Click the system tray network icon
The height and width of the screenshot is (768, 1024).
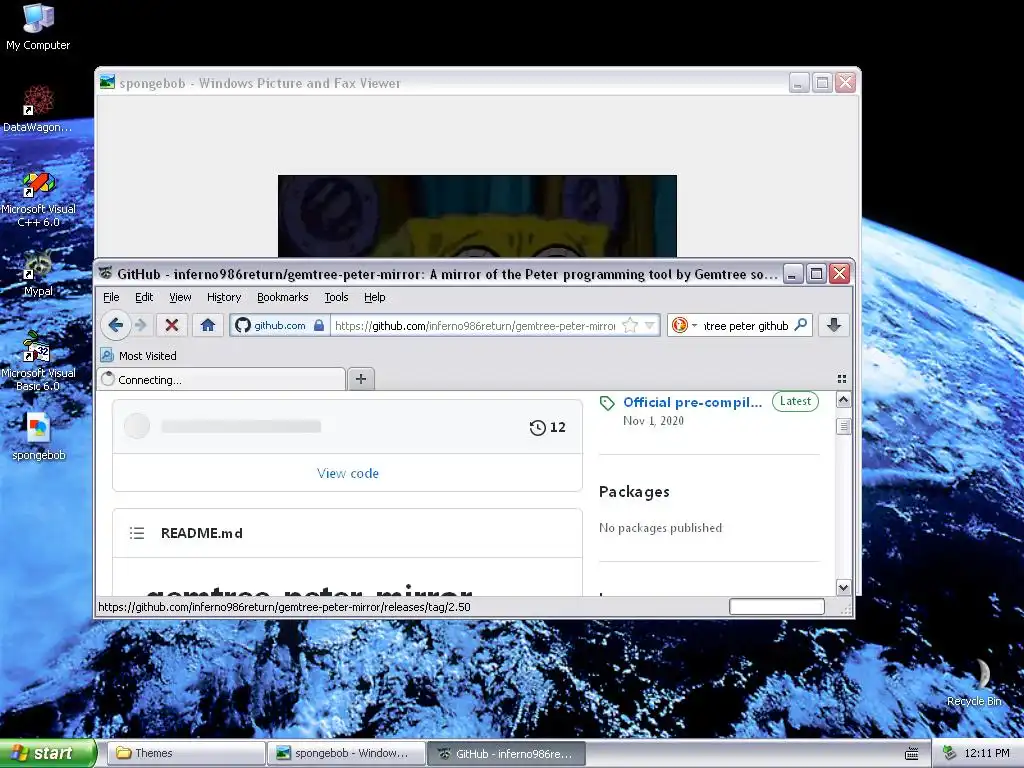[949, 753]
